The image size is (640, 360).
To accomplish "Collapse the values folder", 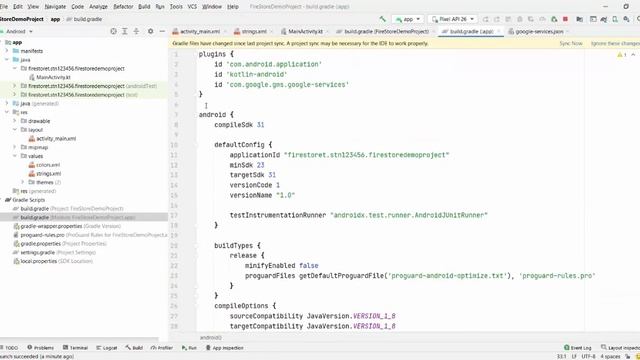I will point(14,156).
